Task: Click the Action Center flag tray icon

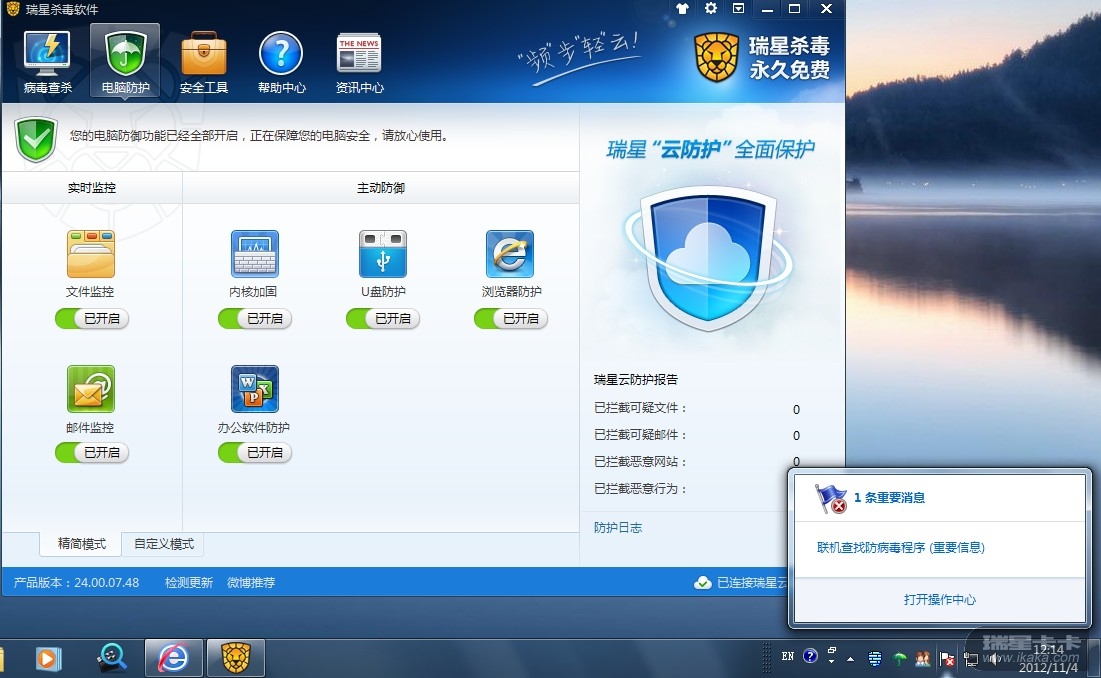Action: click(x=947, y=658)
